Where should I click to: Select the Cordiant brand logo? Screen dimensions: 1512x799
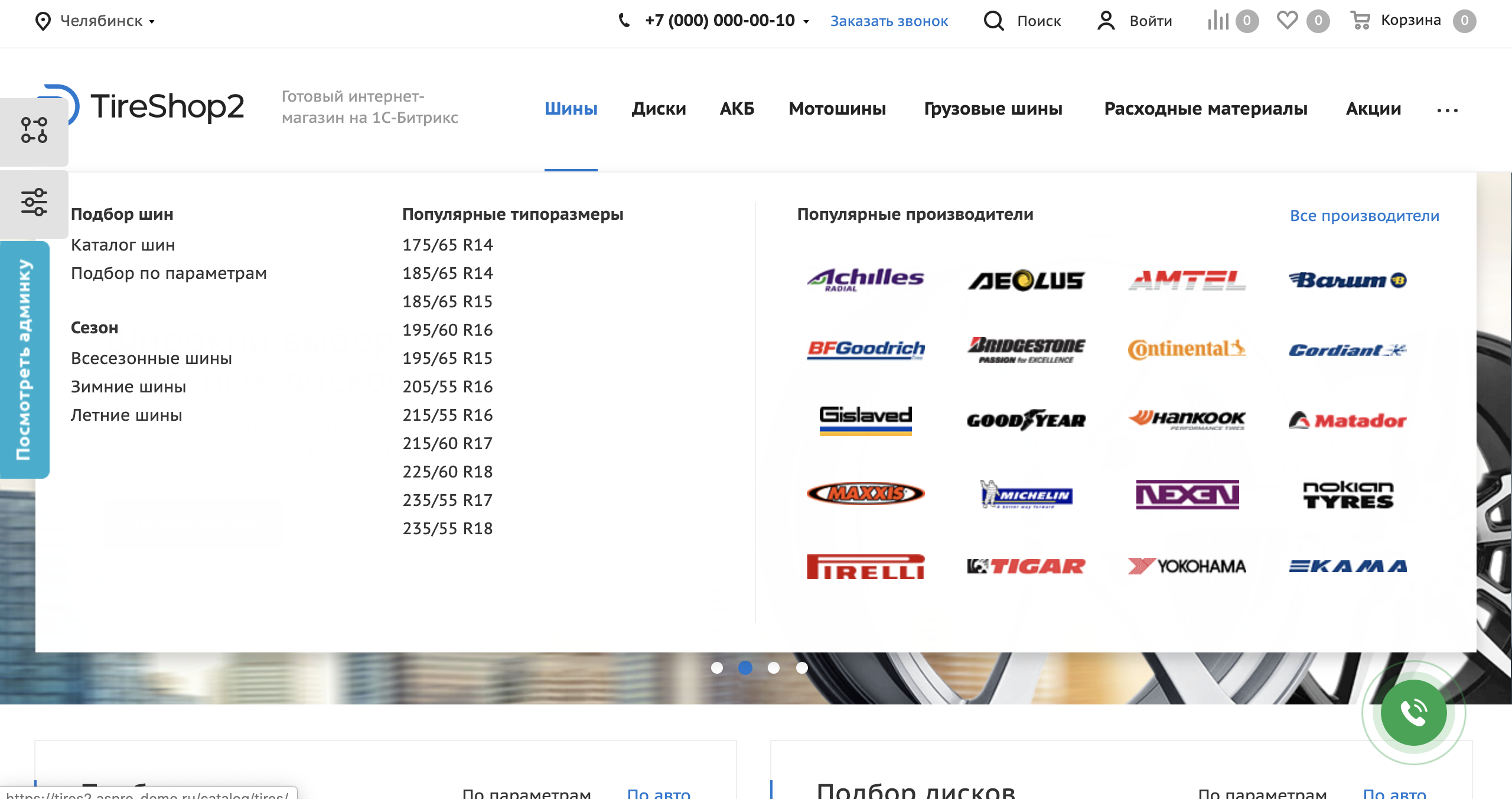coord(1348,350)
